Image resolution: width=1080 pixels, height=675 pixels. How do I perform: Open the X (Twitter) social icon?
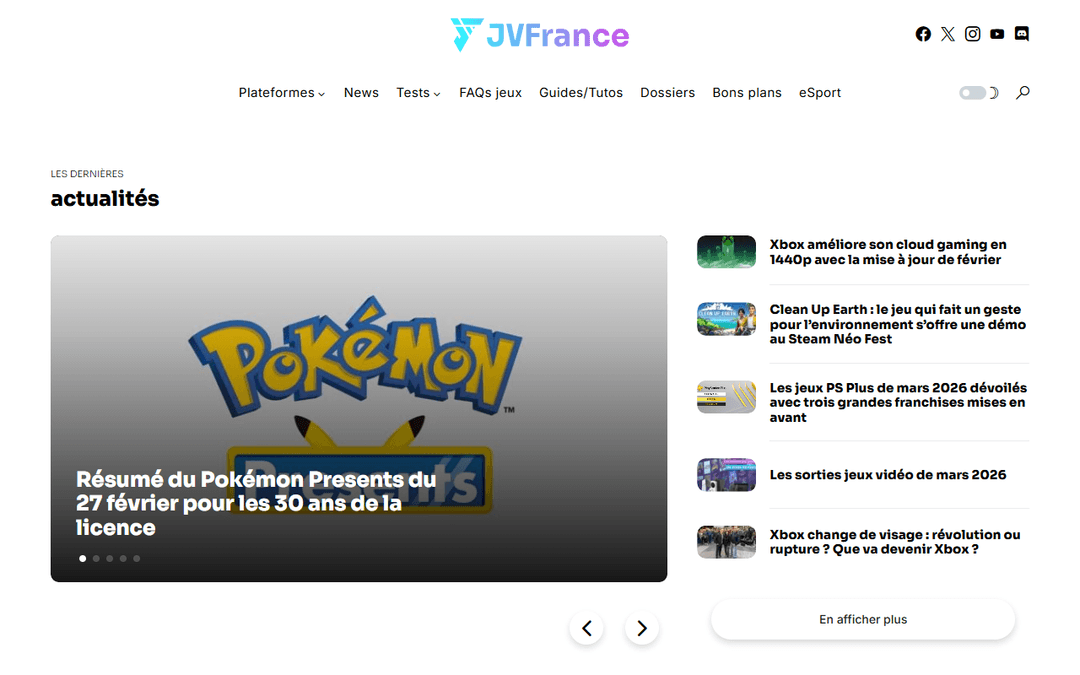948,34
